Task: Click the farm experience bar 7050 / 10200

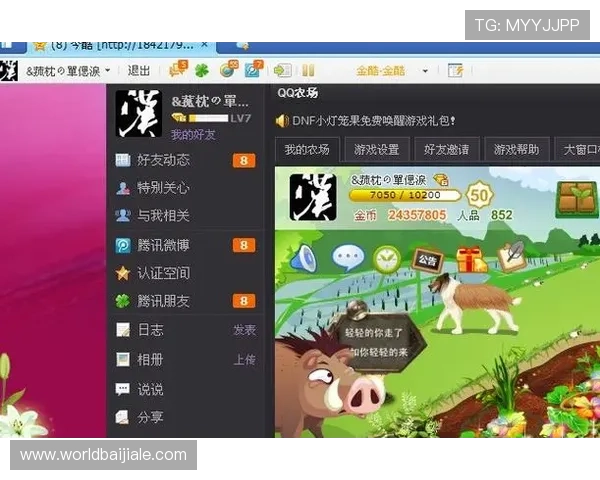Action: [405, 195]
